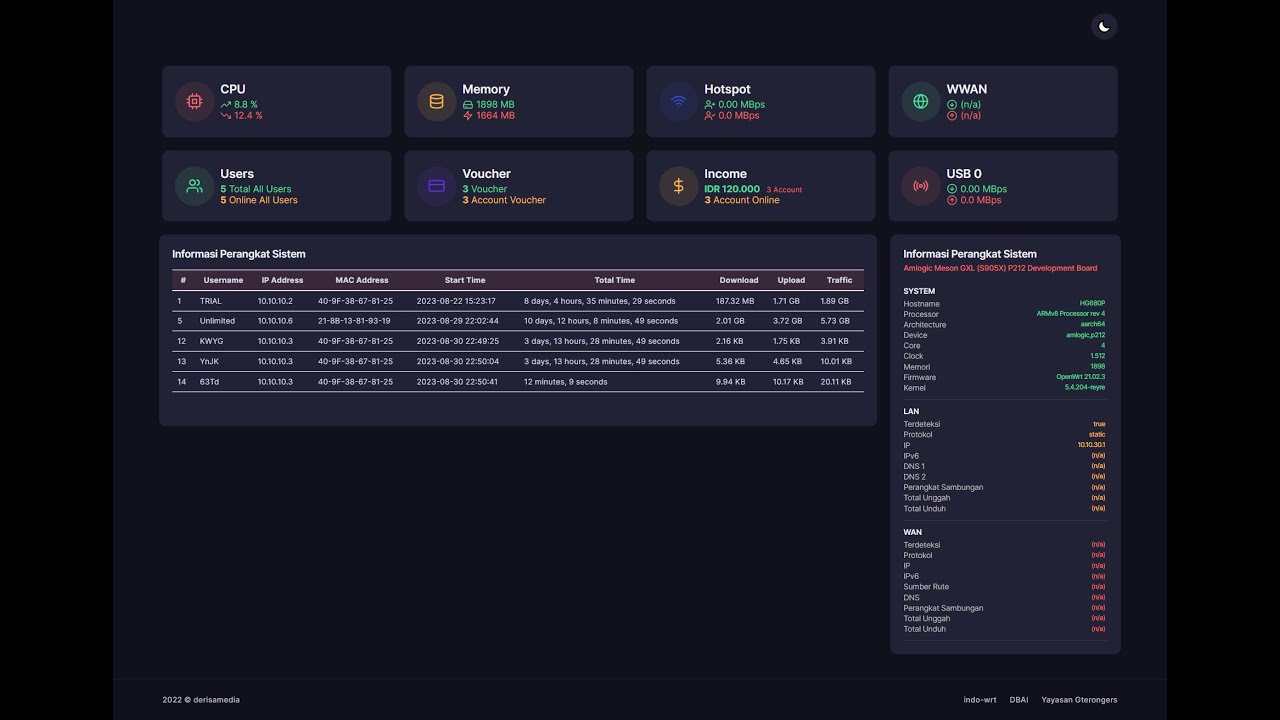Click the 3 Account Online text
The image size is (1280, 720).
[742, 200]
